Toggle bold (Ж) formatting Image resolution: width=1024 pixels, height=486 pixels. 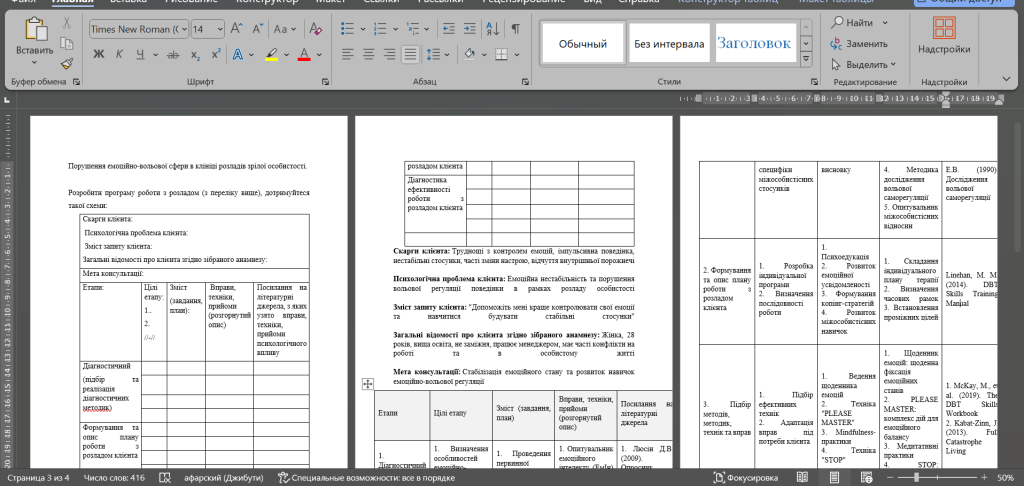pos(99,54)
